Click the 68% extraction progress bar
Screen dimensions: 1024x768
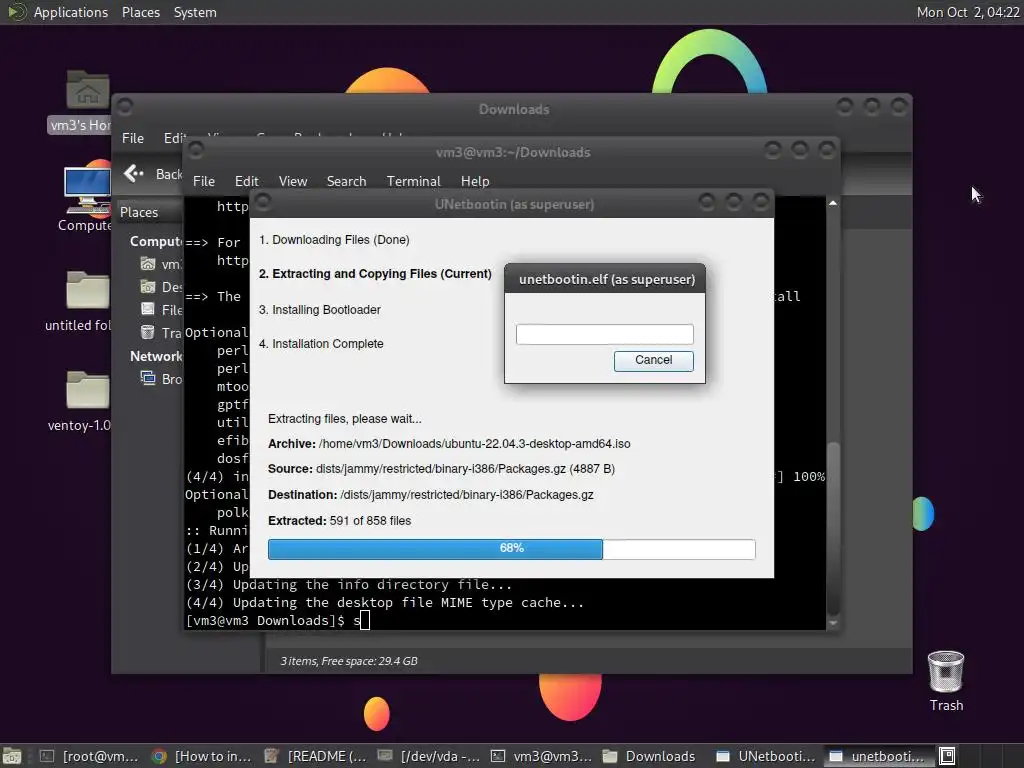(x=511, y=549)
